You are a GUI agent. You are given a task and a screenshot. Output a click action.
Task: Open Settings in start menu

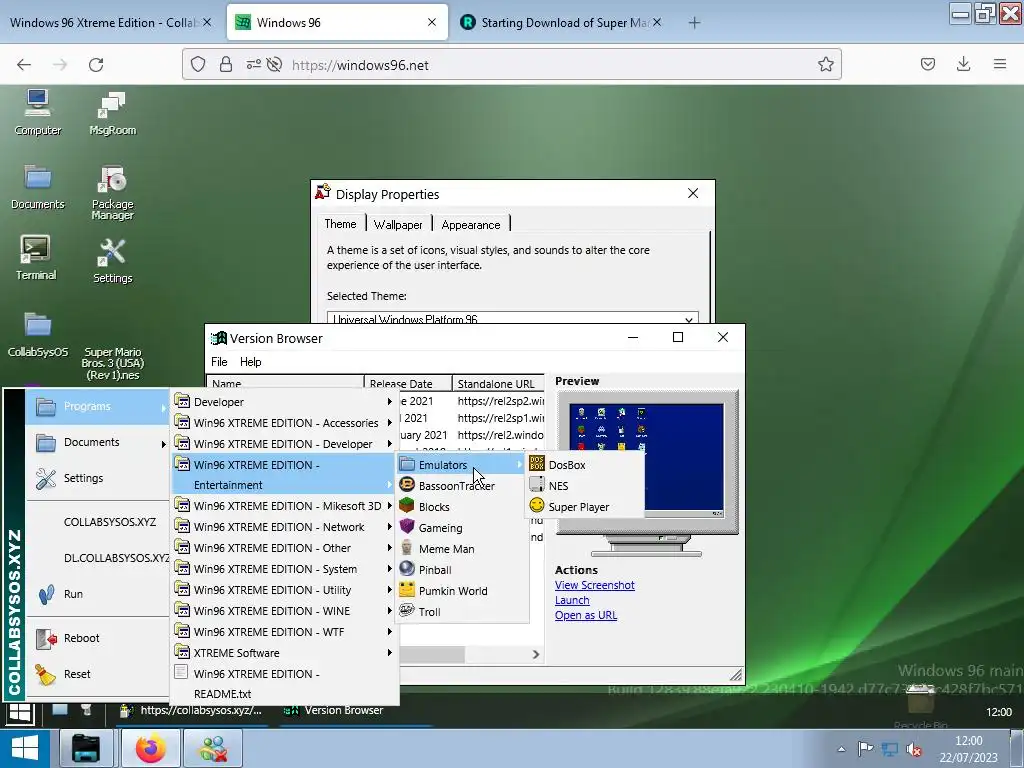[97, 478]
